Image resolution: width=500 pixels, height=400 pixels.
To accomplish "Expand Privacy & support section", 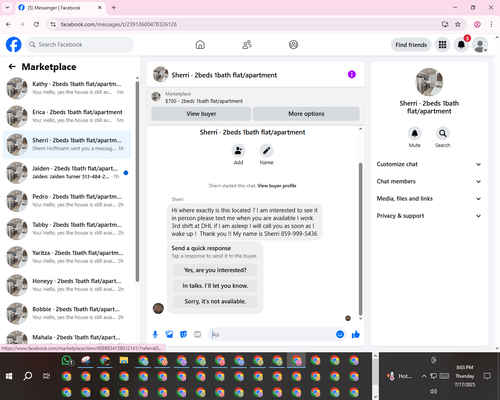I will point(429,216).
